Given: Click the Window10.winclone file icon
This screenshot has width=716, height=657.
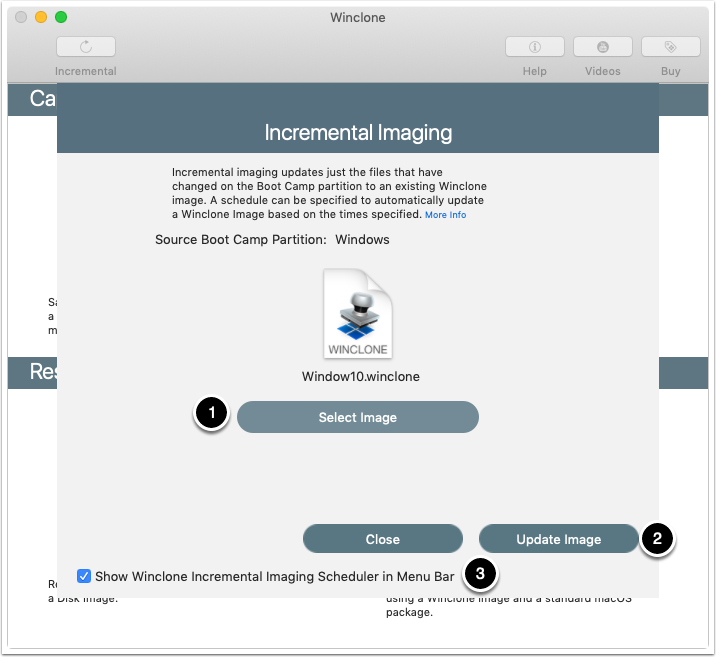Looking at the screenshot, I should tap(358, 313).
